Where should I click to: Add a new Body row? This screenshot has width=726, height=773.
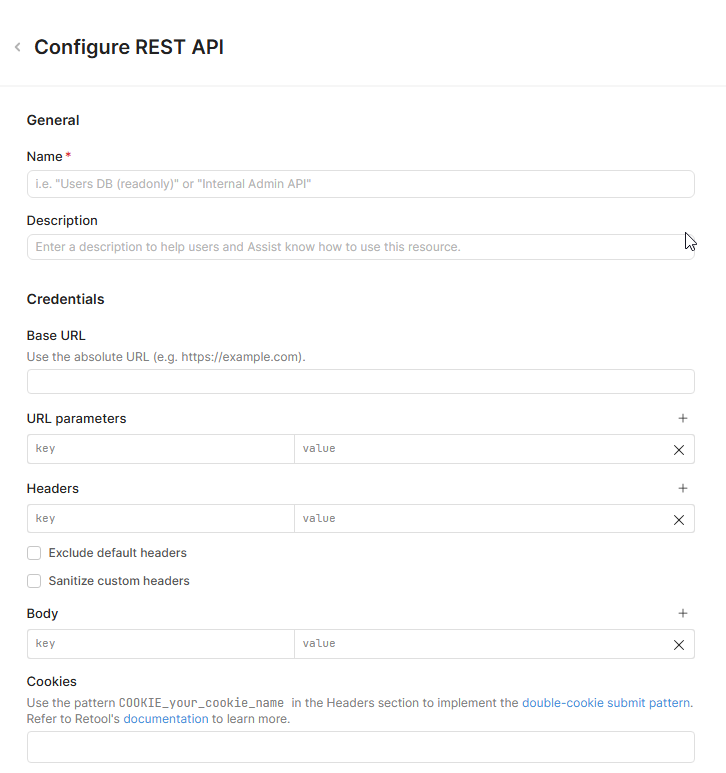tap(683, 614)
